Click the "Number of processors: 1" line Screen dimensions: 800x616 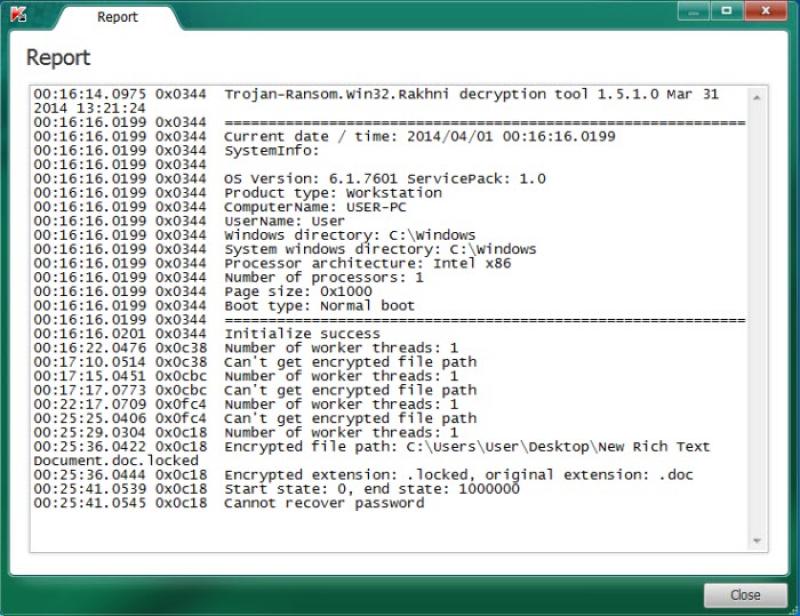click(229, 278)
